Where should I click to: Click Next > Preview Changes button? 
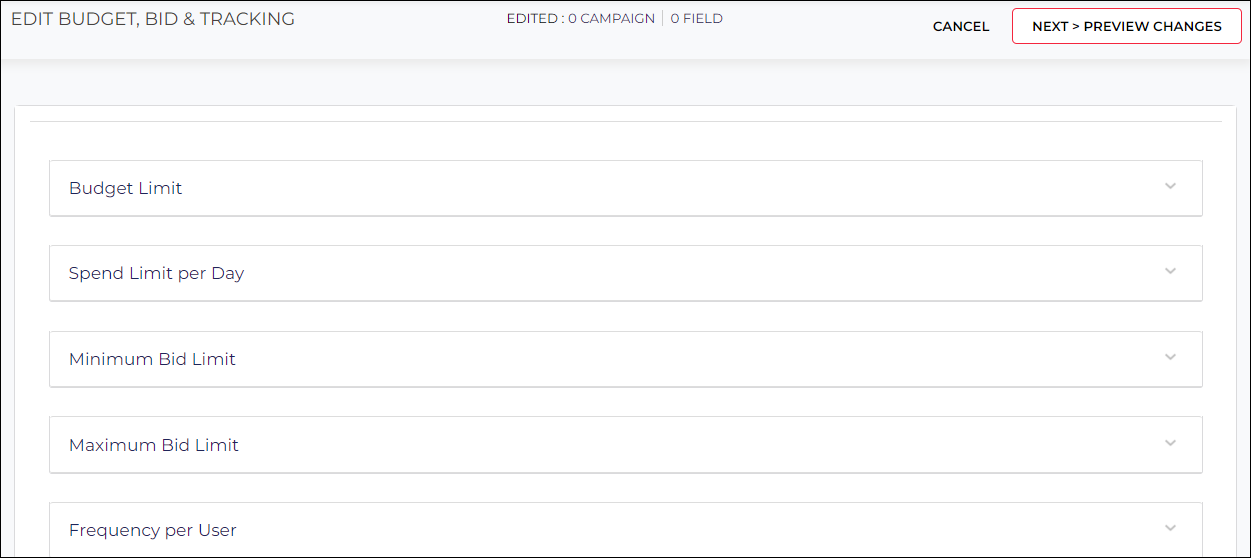(1127, 27)
